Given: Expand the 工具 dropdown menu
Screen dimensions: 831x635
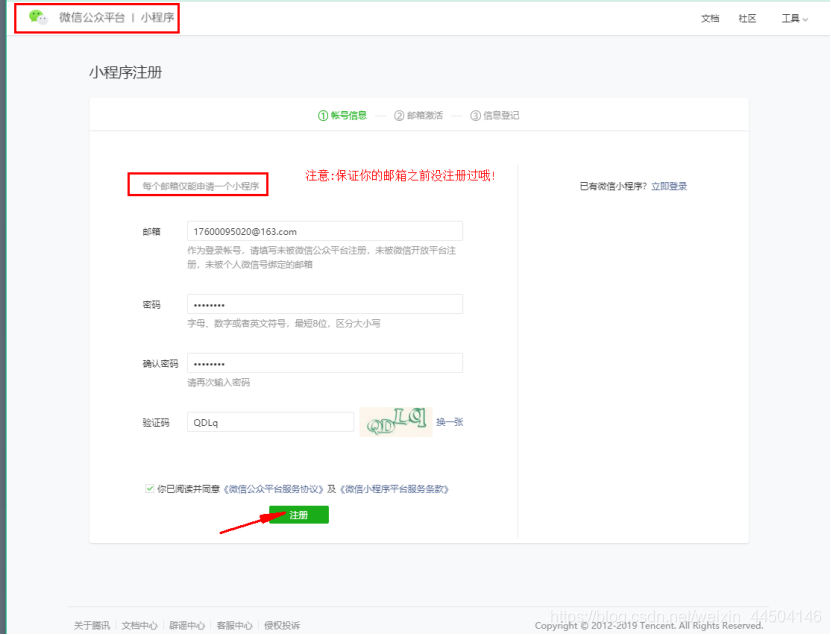Looking at the screenshot, I should click(794, 19).
